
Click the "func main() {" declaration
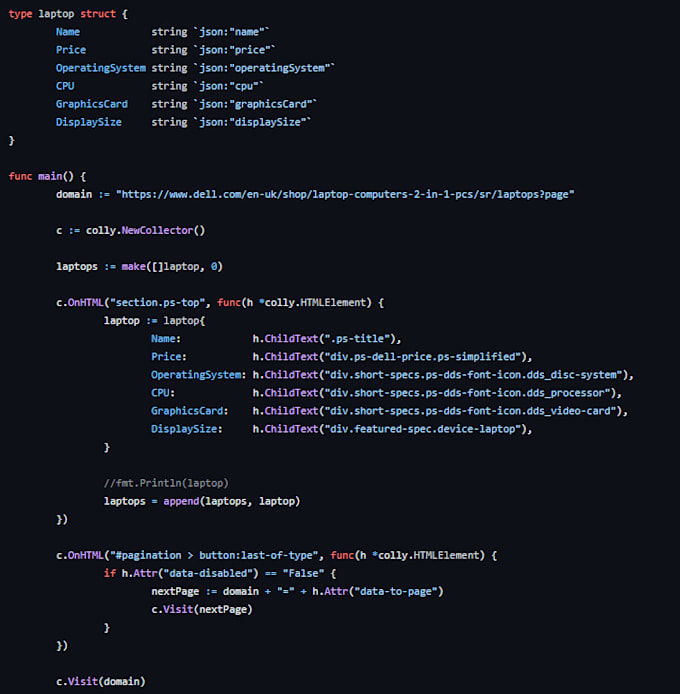[47, 176]
